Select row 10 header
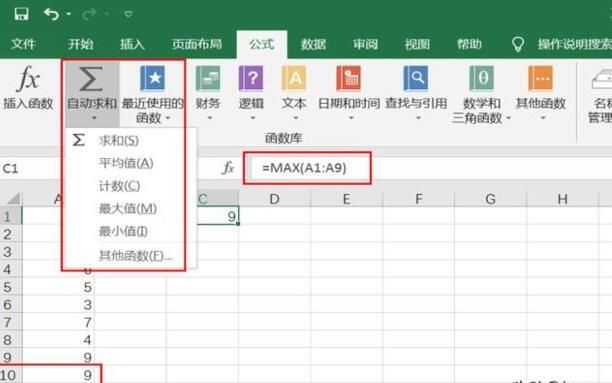The width and height of the screenshot is (612, 383). coord(11,375)
